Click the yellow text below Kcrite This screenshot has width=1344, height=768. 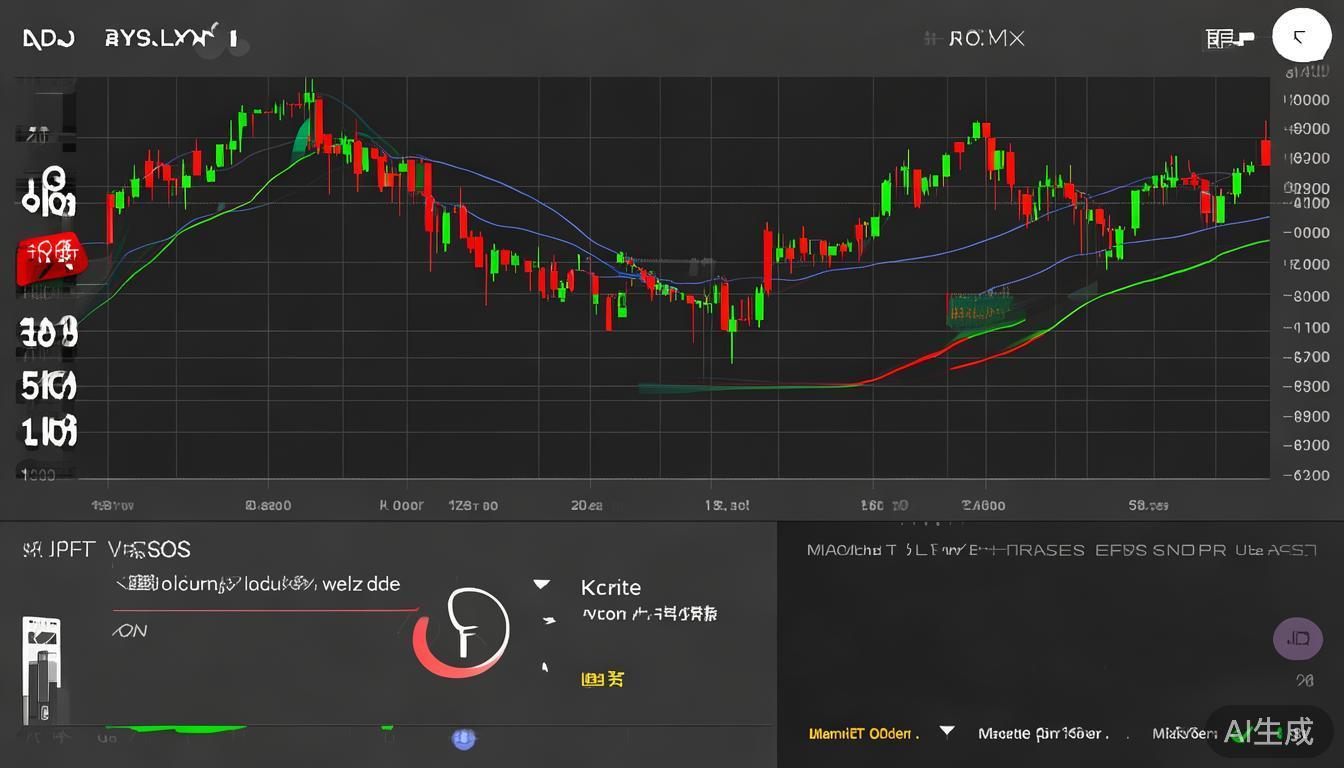[x=602, y=679]
